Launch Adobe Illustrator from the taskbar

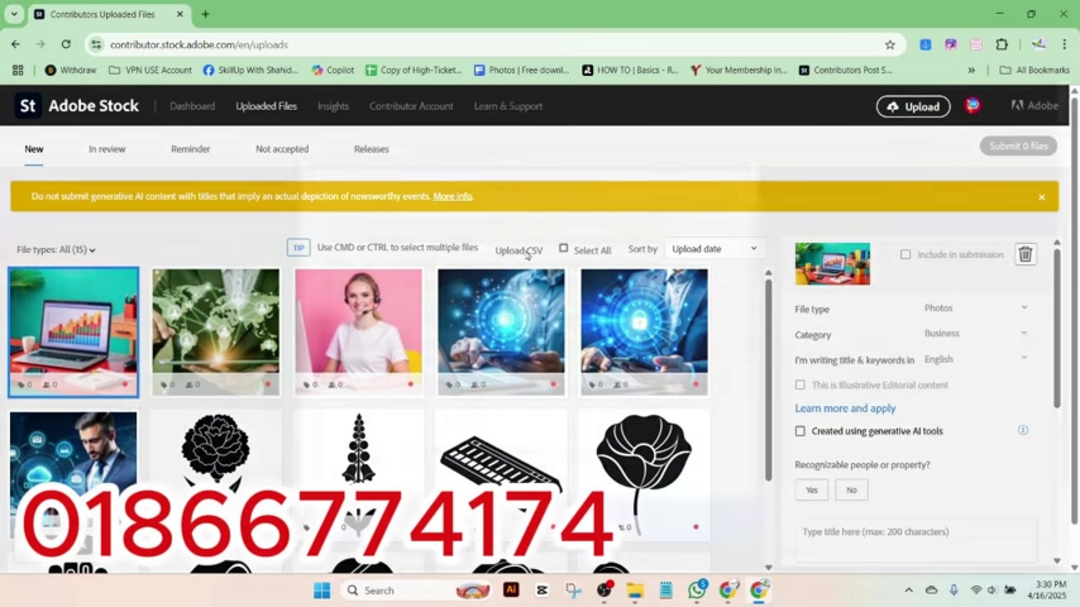coord(511,590)
